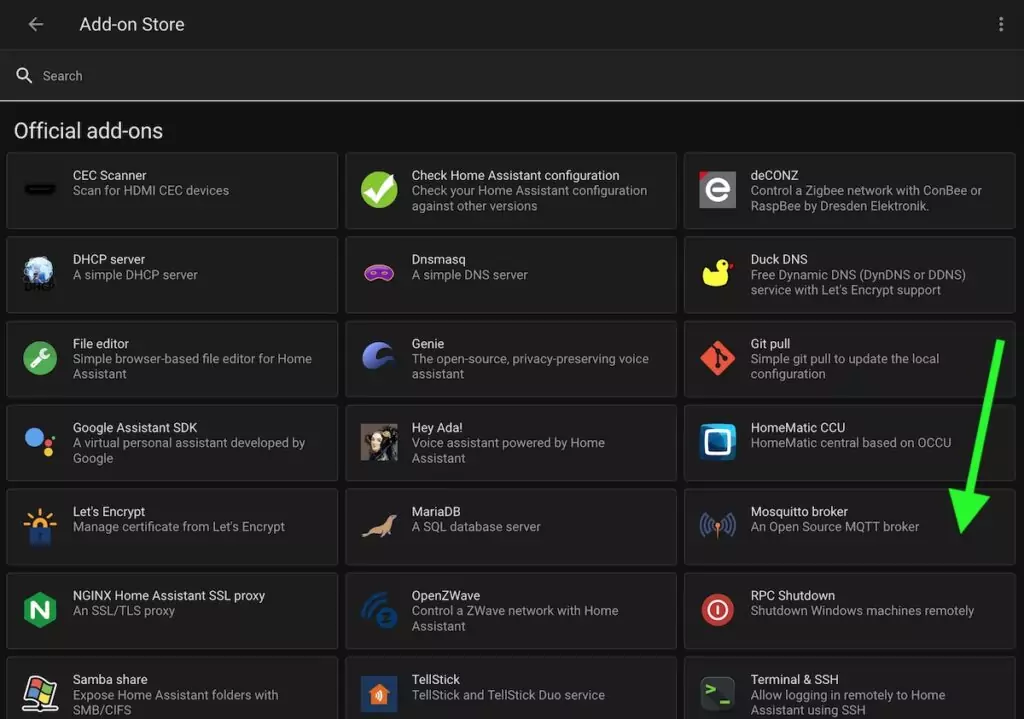The image size is (1024, 719).
Task: Click the File editor wrench icon
Action: point(41,358)
